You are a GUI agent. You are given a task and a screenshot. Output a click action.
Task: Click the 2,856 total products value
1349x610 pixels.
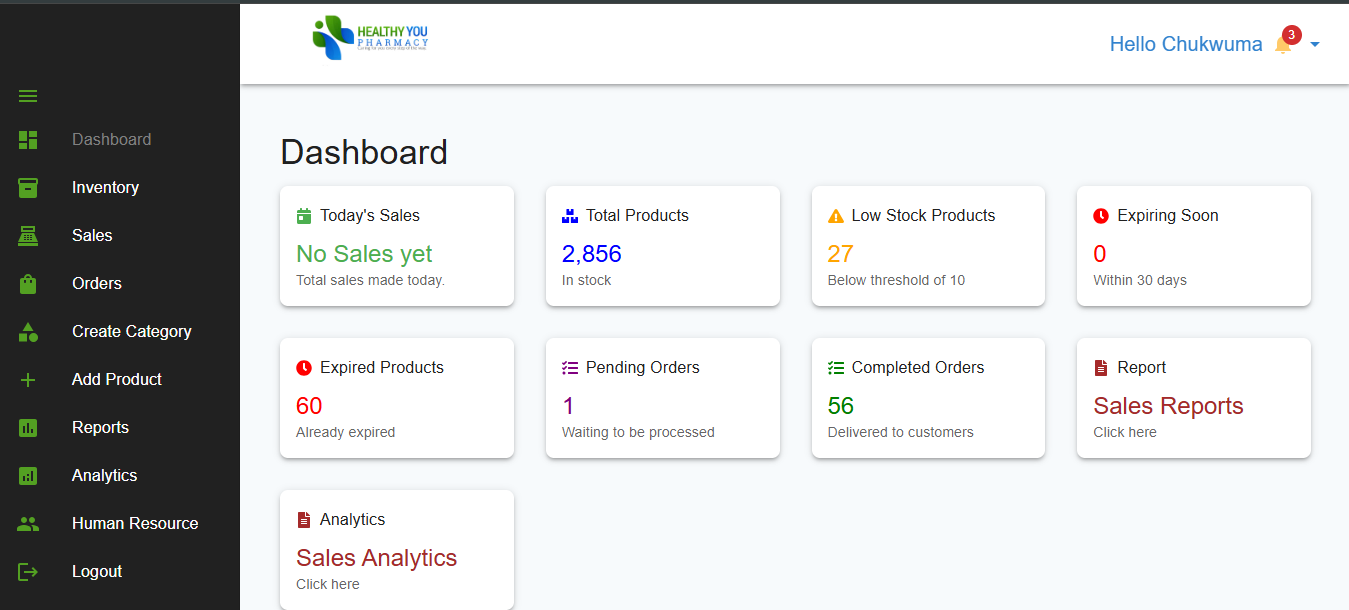(592, 254)
